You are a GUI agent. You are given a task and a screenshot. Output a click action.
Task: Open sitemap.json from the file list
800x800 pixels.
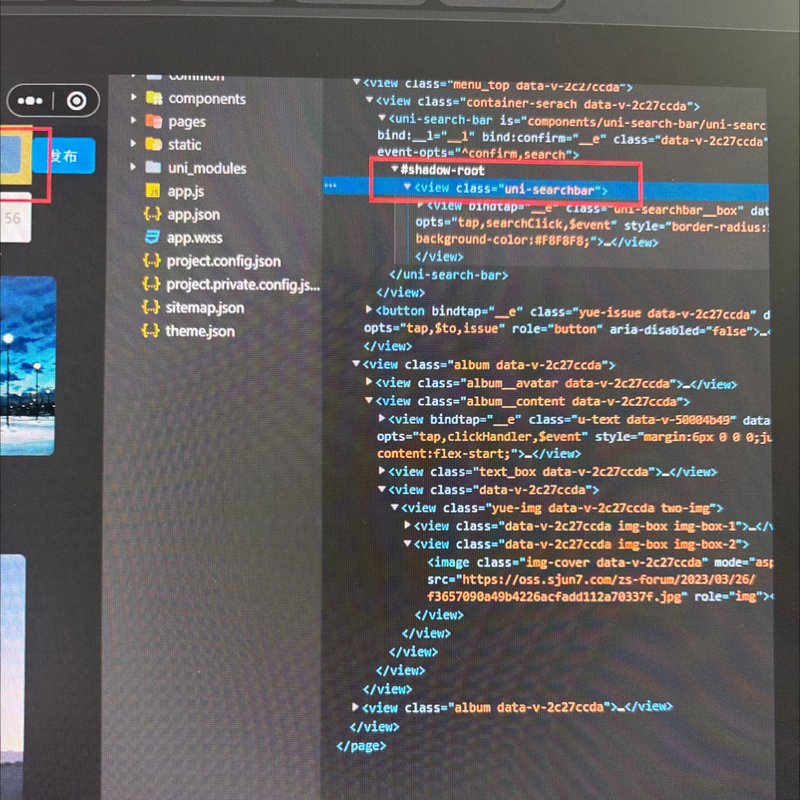coord(205,307)
